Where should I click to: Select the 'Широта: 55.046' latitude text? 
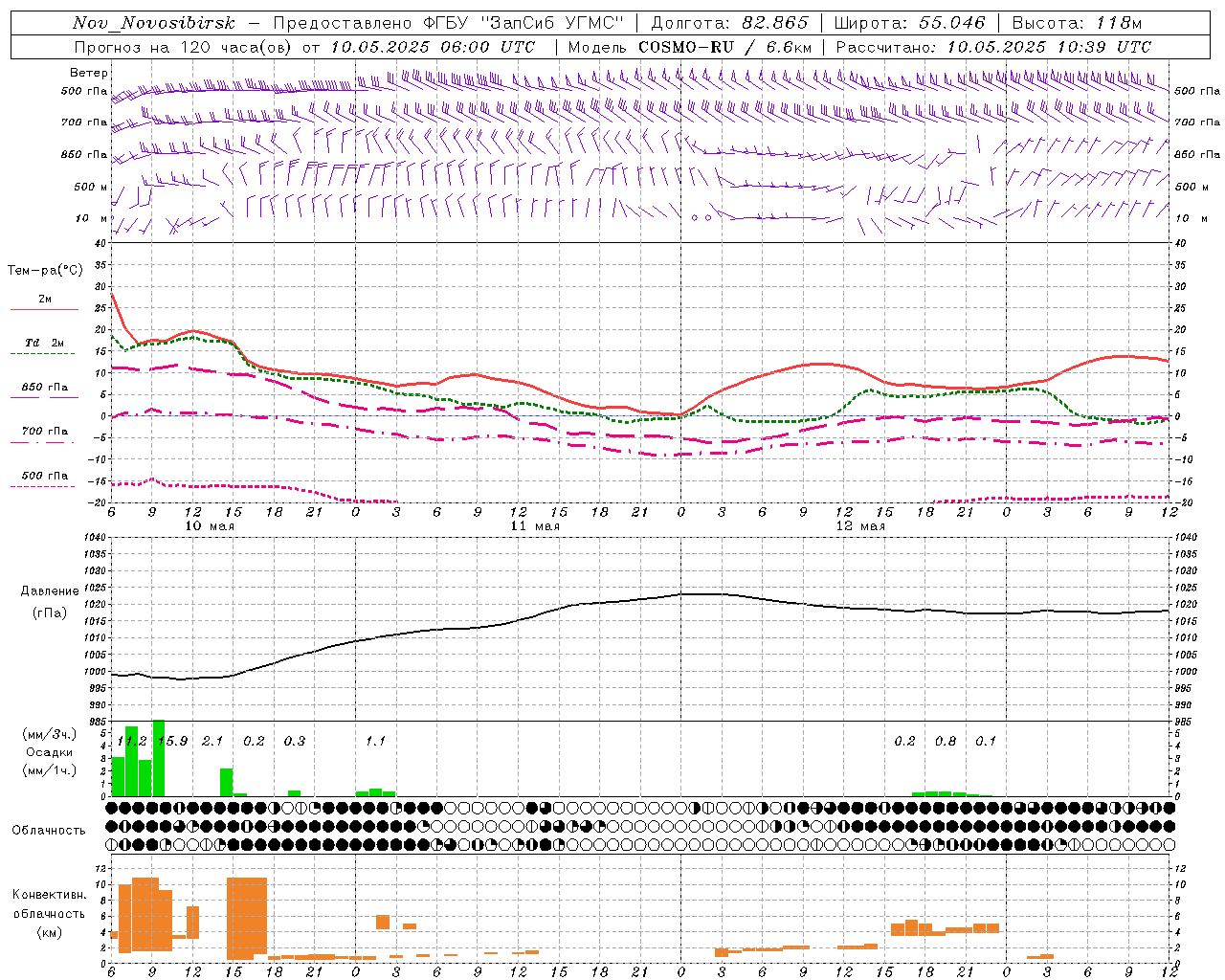(909, 23)
